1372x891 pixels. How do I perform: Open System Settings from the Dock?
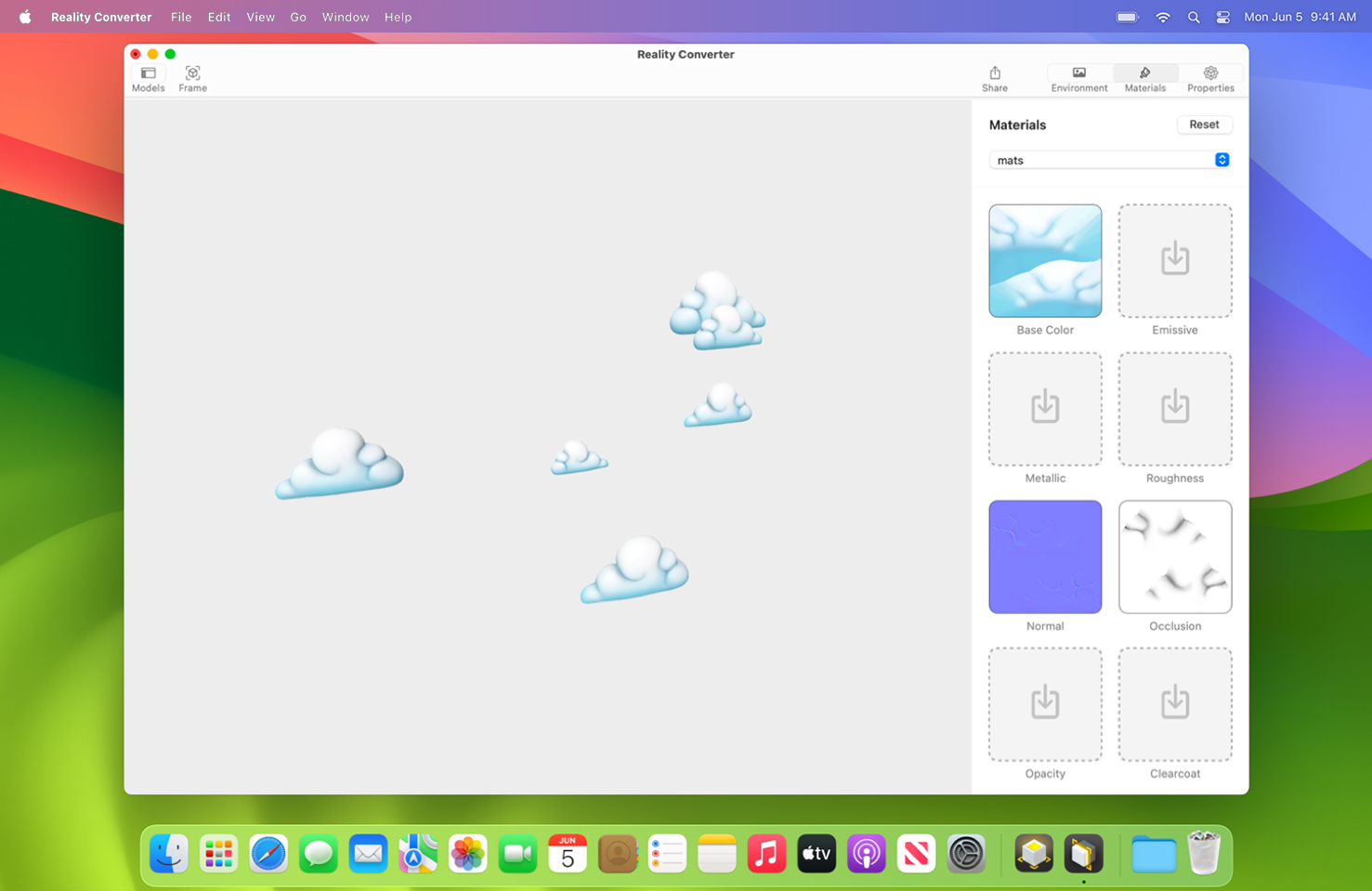pos(966,853)
